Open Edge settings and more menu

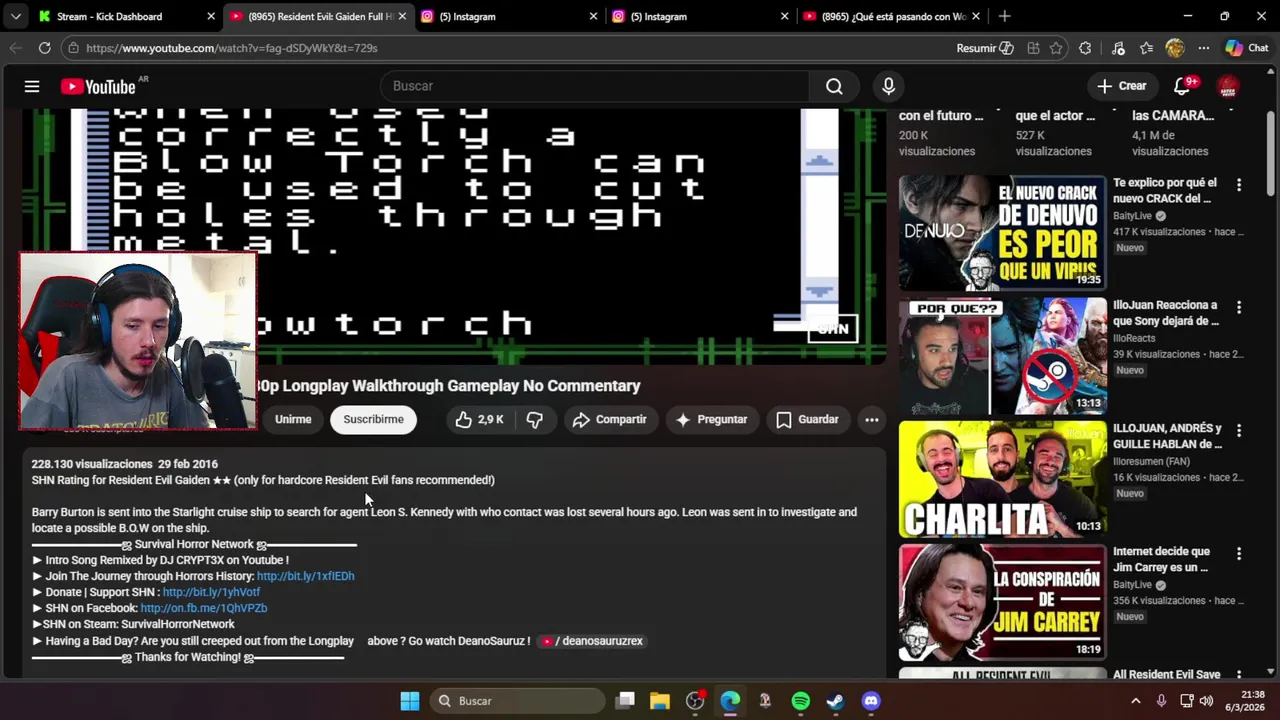(x=1203, y=48)
